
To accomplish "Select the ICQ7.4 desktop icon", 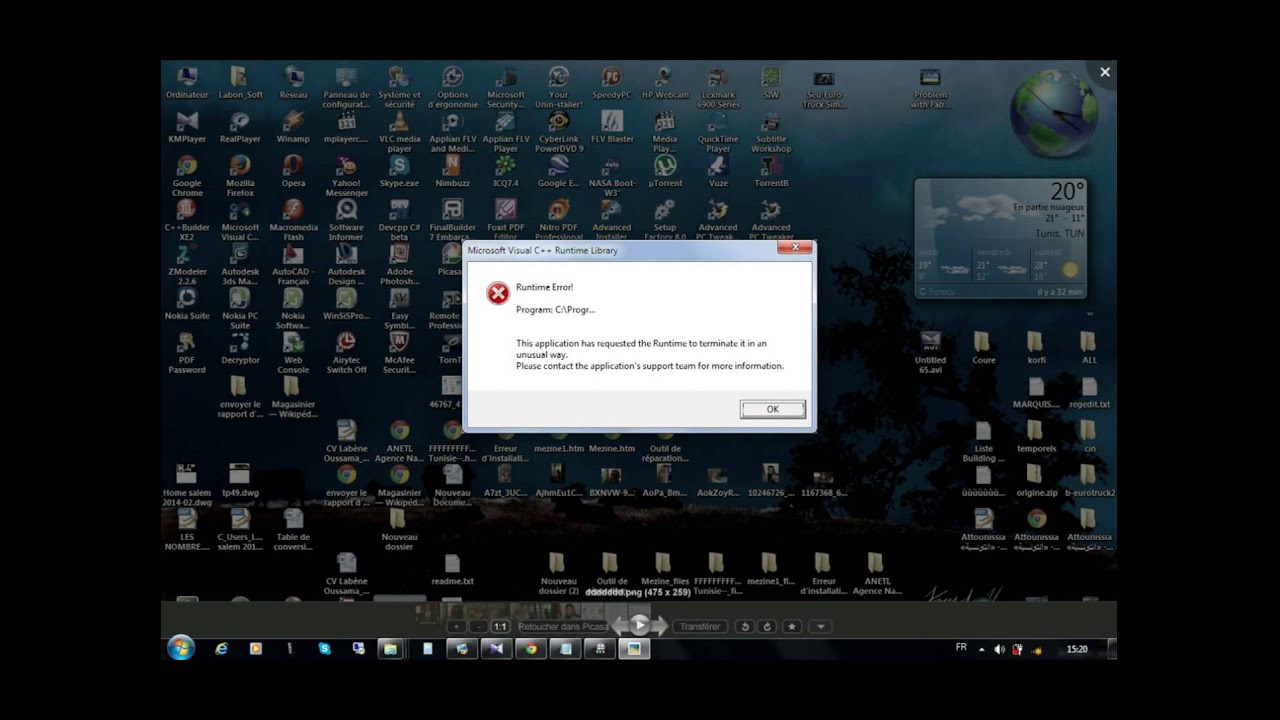I will [x=505, y=172].
